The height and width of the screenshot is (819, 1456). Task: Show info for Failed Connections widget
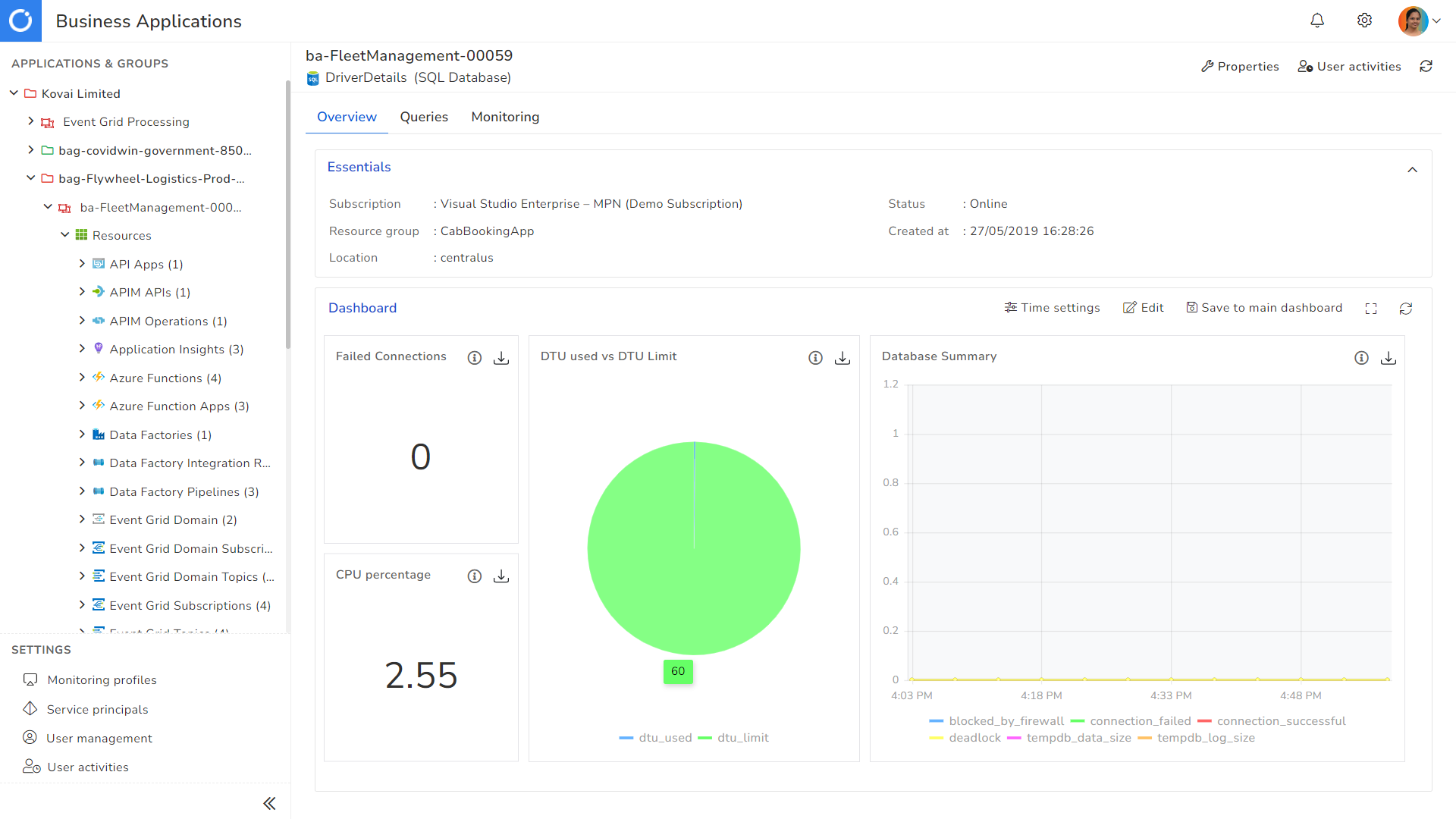pos(475,358)
